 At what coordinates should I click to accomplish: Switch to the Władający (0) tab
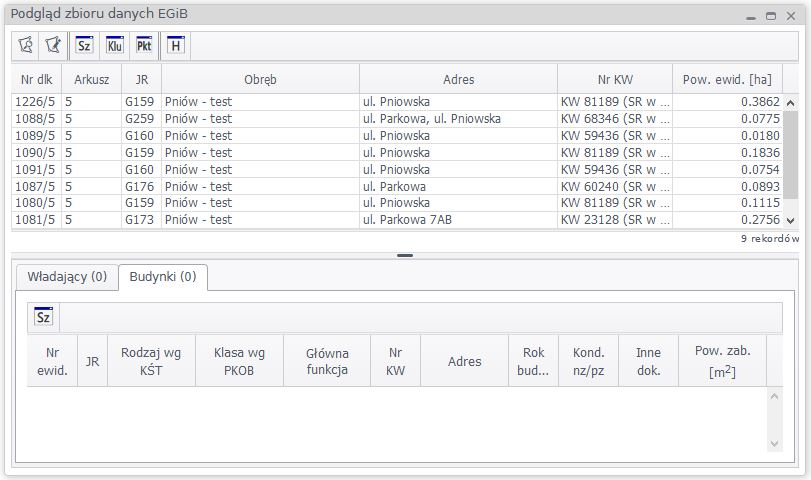pos(67,277)
